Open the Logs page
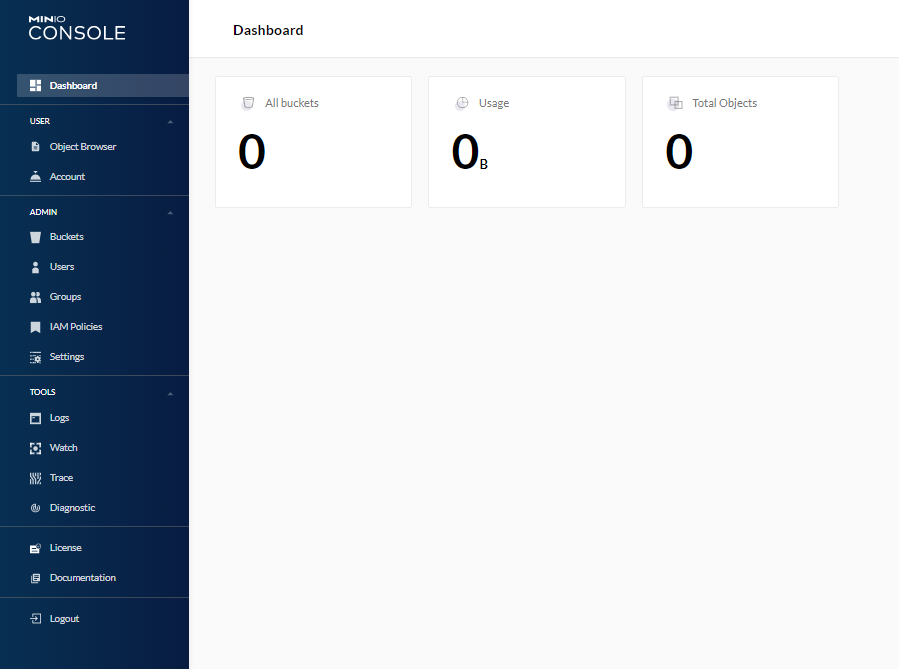The height and width of the screenshot is (669, 899). (59, 418)
